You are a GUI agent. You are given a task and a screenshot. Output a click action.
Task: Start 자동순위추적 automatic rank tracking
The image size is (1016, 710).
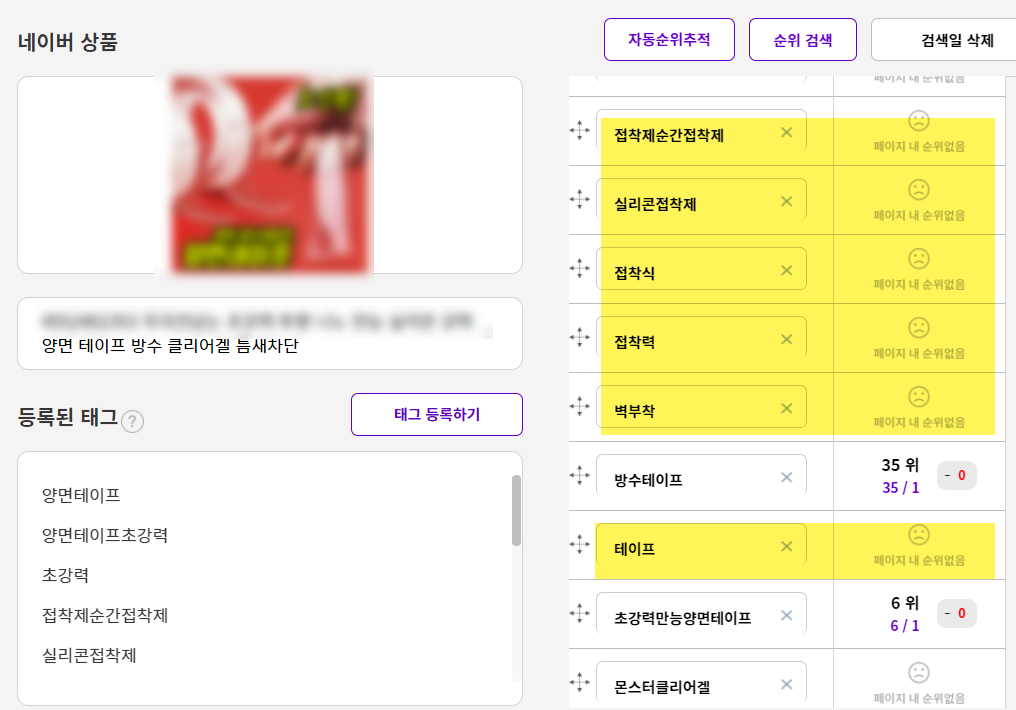coord(669,40)
